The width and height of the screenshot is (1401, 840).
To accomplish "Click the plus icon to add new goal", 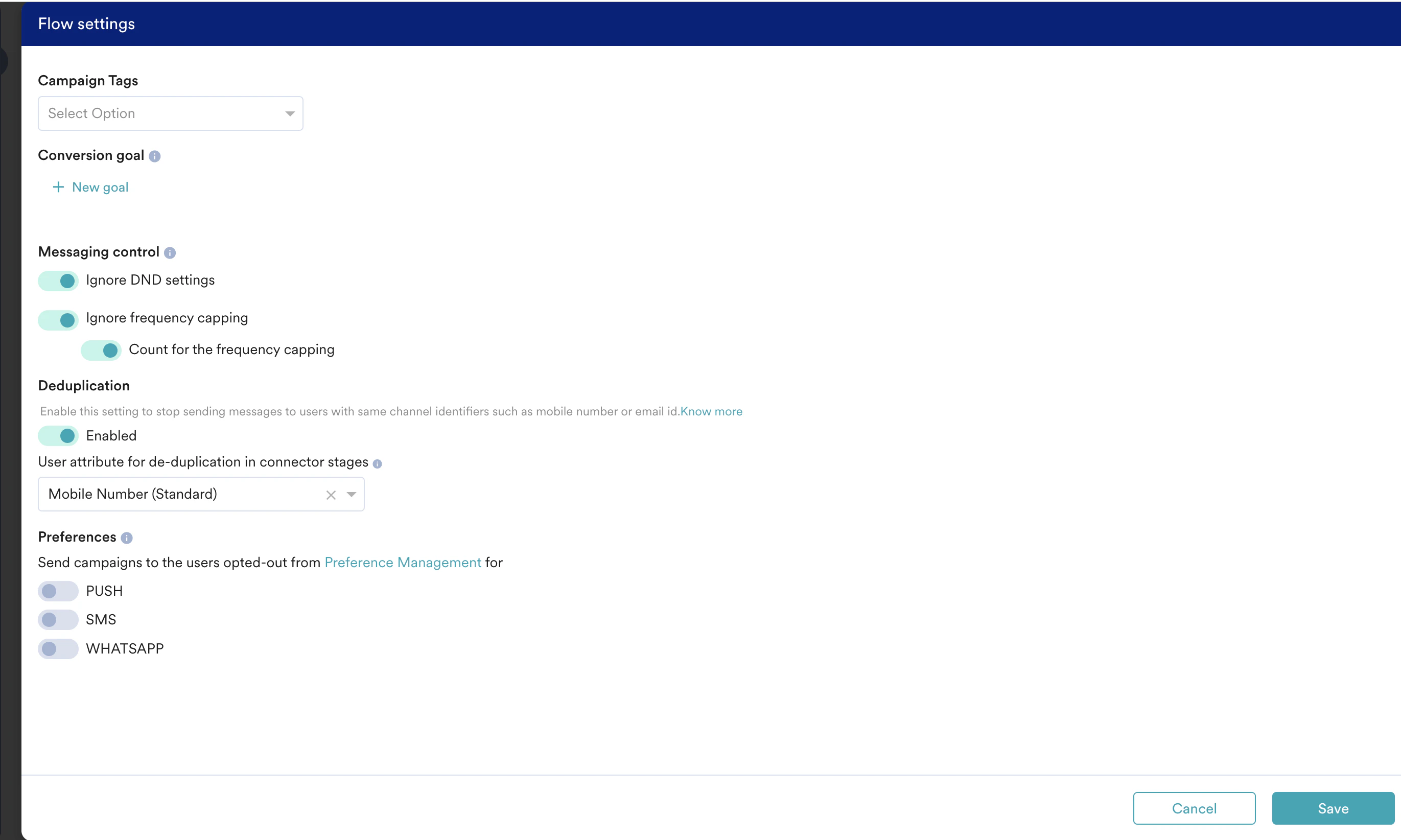I will [x=58, y=187].
